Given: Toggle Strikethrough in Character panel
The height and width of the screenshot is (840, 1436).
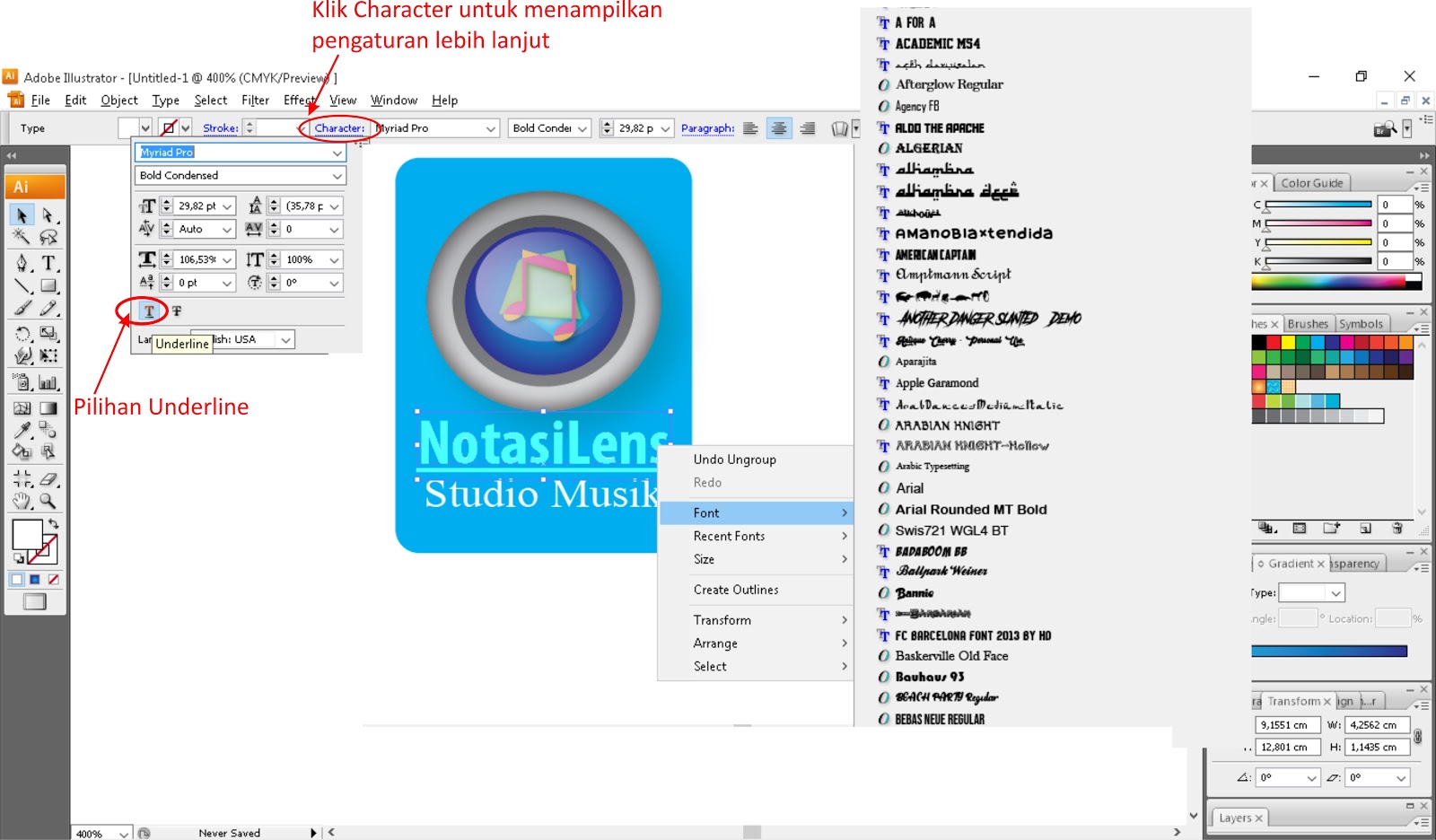Looking at the screenshot, I should click(176, 311).
